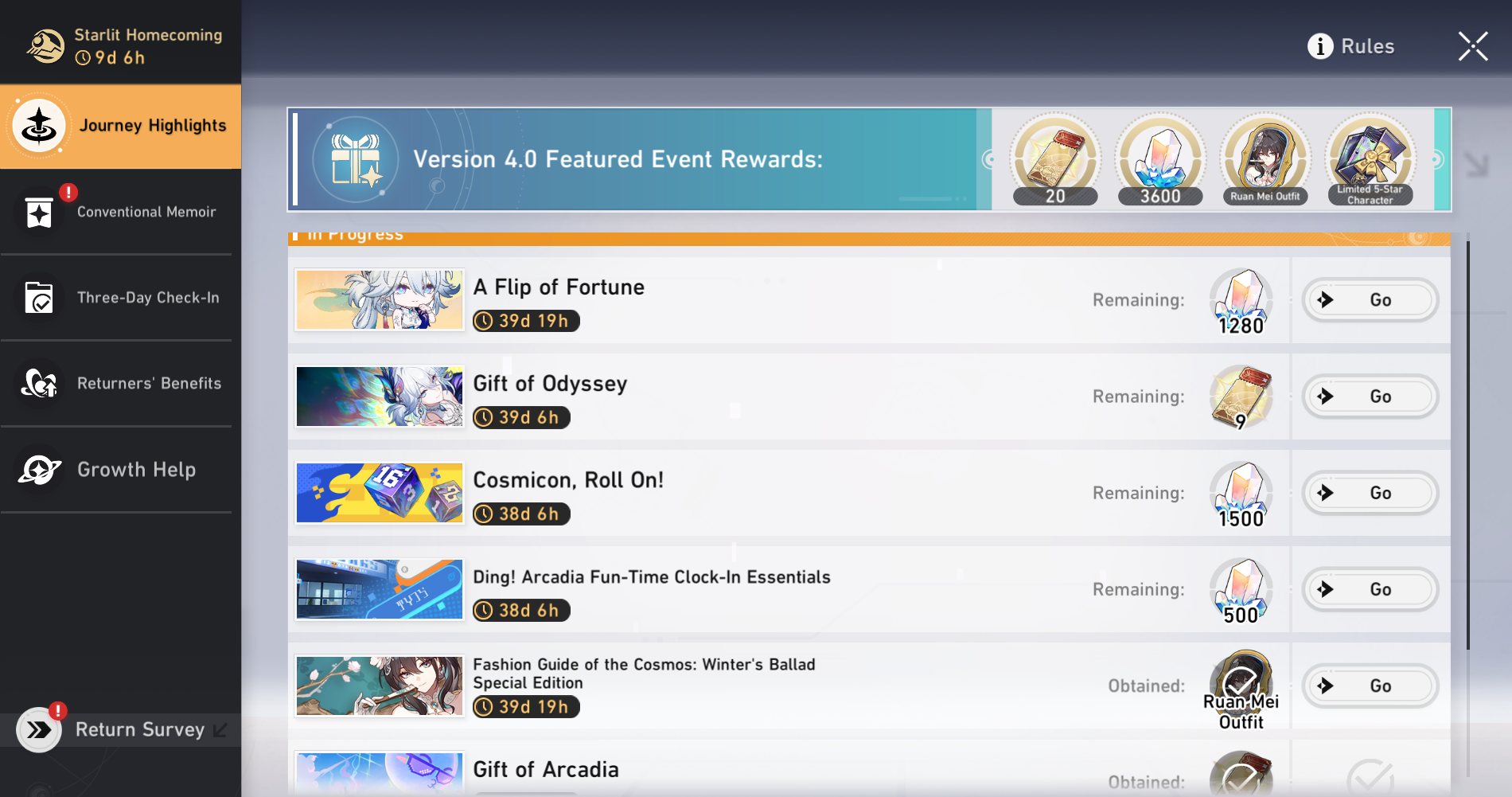The height and width of the screenshot is (797, 1512).
Task: Go to Ding! Arcadia Clock-In Essentials event
Action: (x=1370, y=589)
